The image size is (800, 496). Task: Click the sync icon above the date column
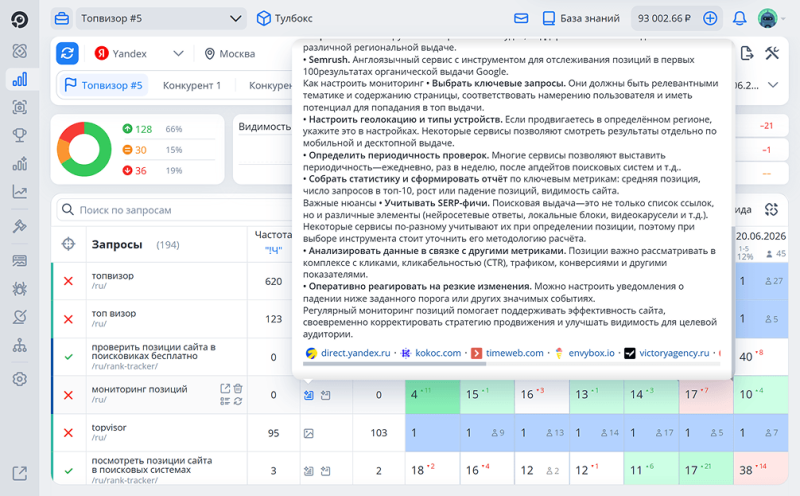(771, 209)
